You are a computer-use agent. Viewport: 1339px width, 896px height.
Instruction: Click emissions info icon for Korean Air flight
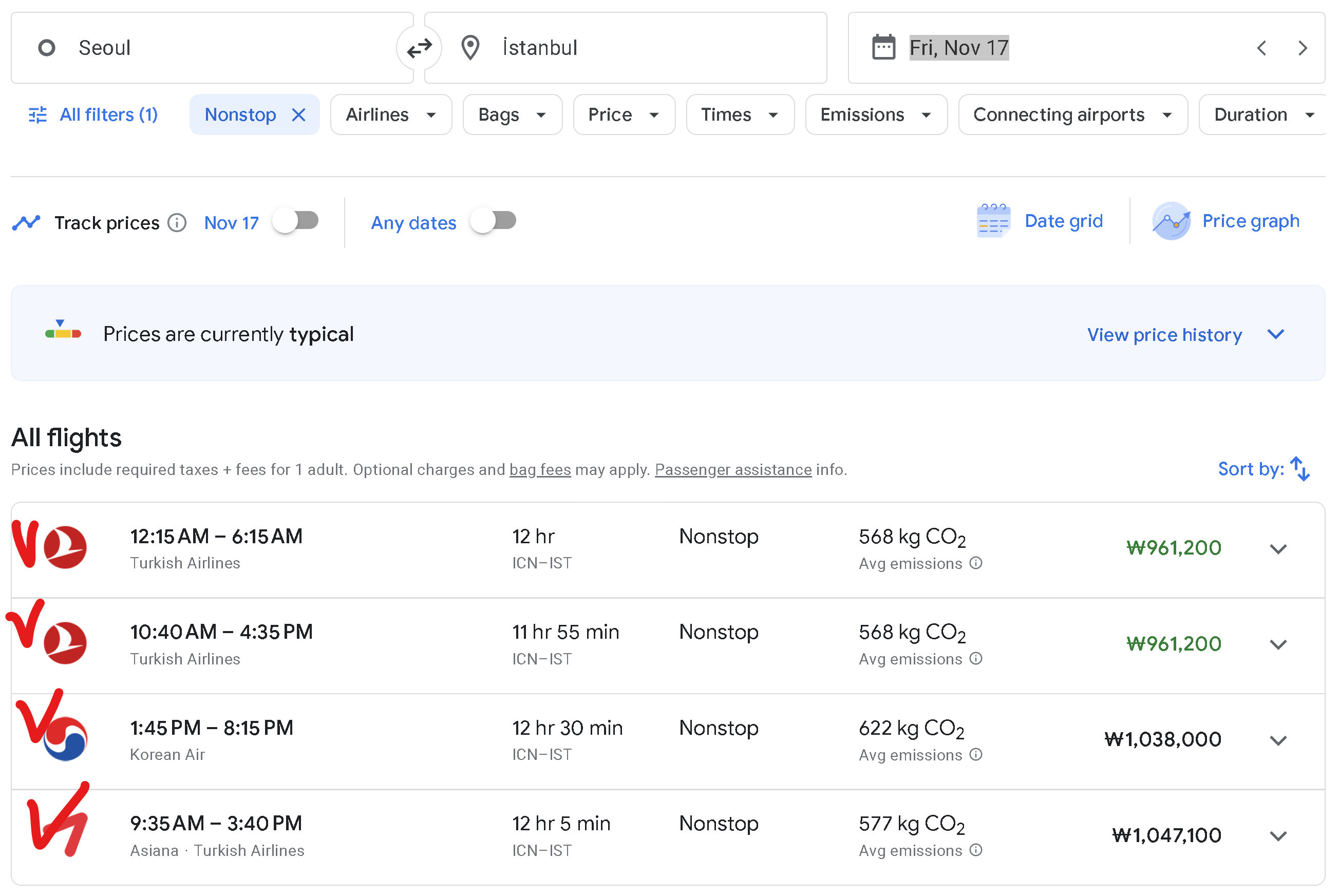point(976,755)
